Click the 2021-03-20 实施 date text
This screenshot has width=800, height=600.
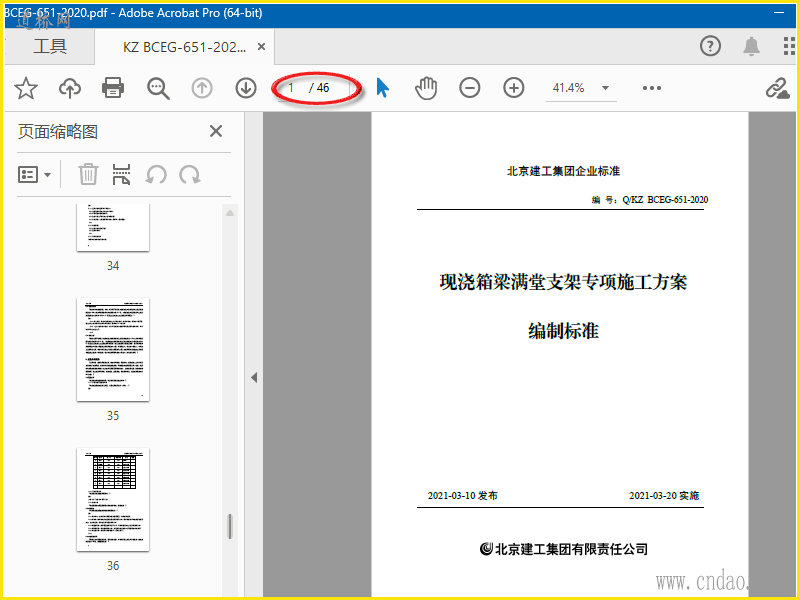(x=664, y=495)
